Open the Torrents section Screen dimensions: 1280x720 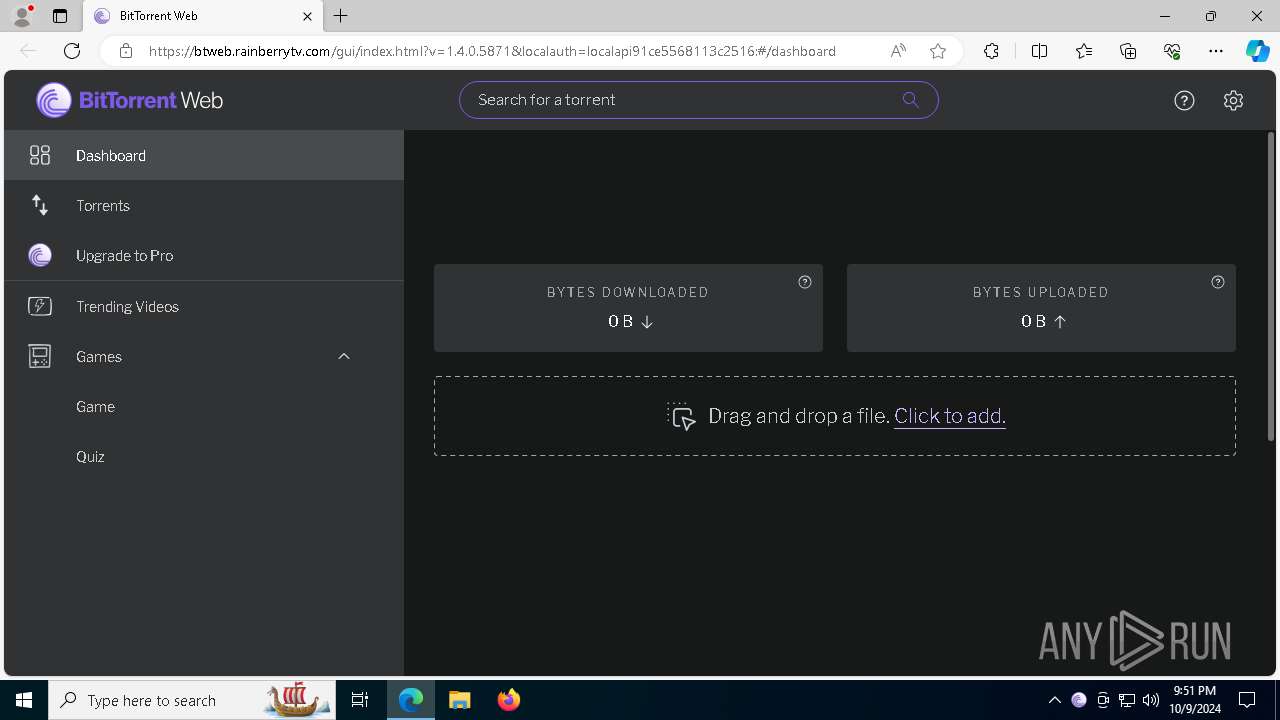[x=204, y=205]
